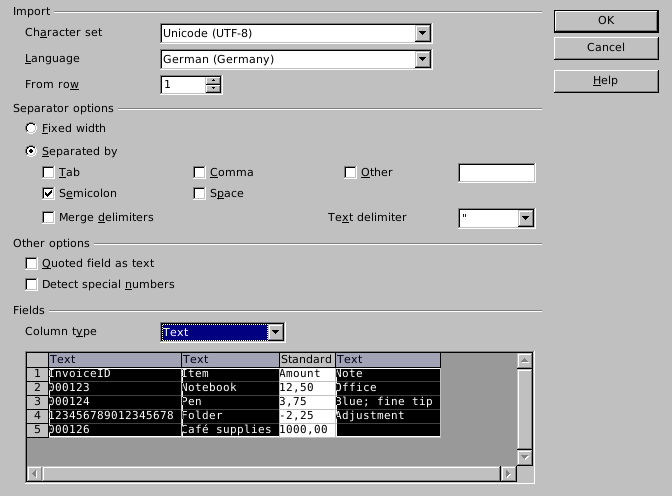Screen dimensions: 672x496
Task: Click the 'Café supplies' cell
Action: click(230, 430)
